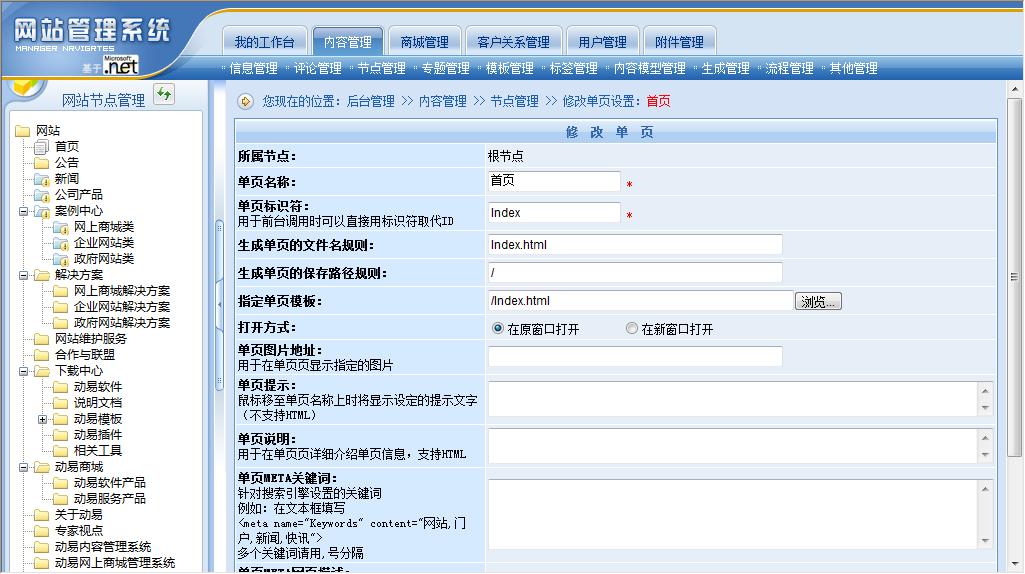
Task: Click the folder icon next to 政府网站类
Action: pyautogui.click(x=60, y=259)
